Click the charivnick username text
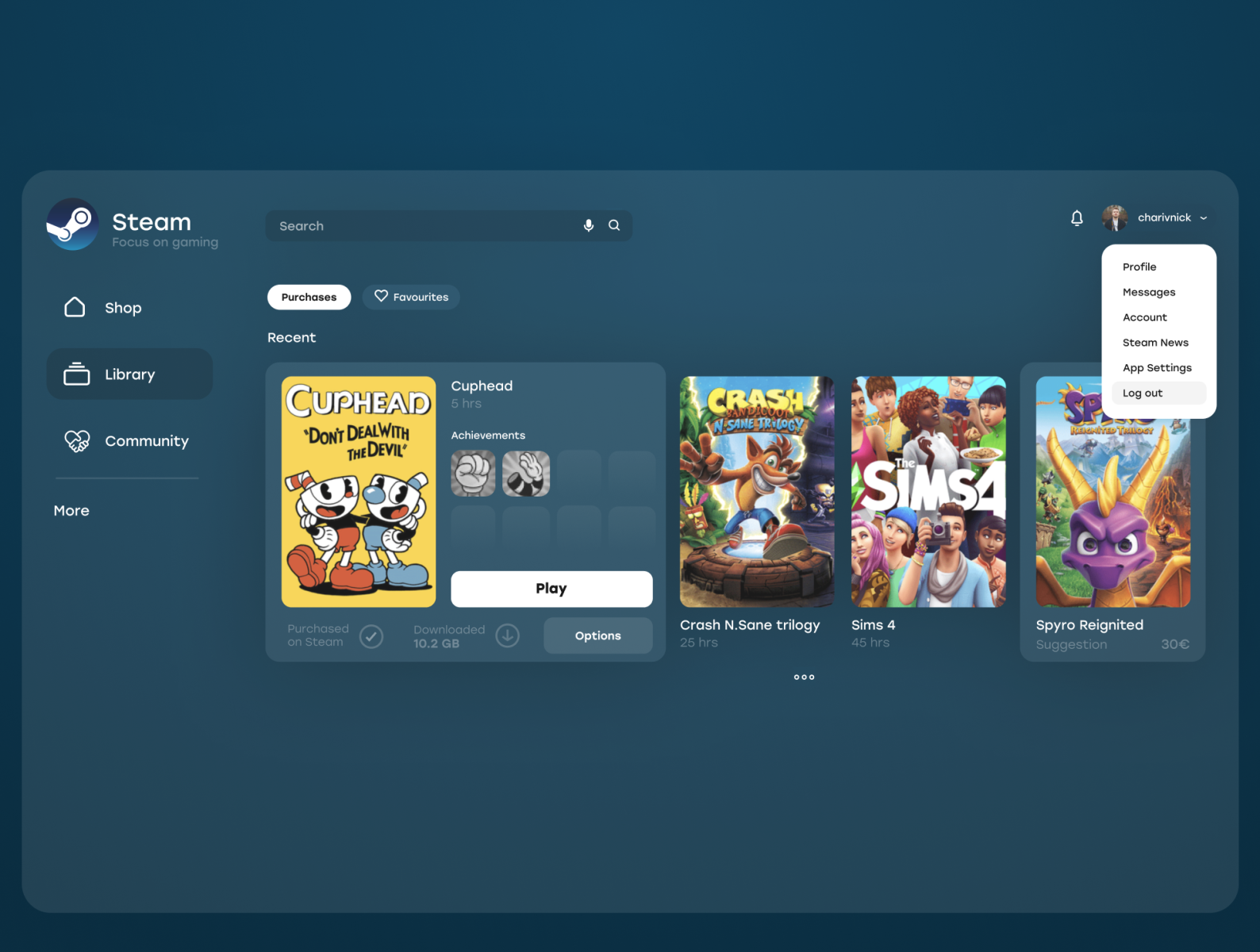The height and width of the screenshot is (952, 1260). (x=1164, y=217)
